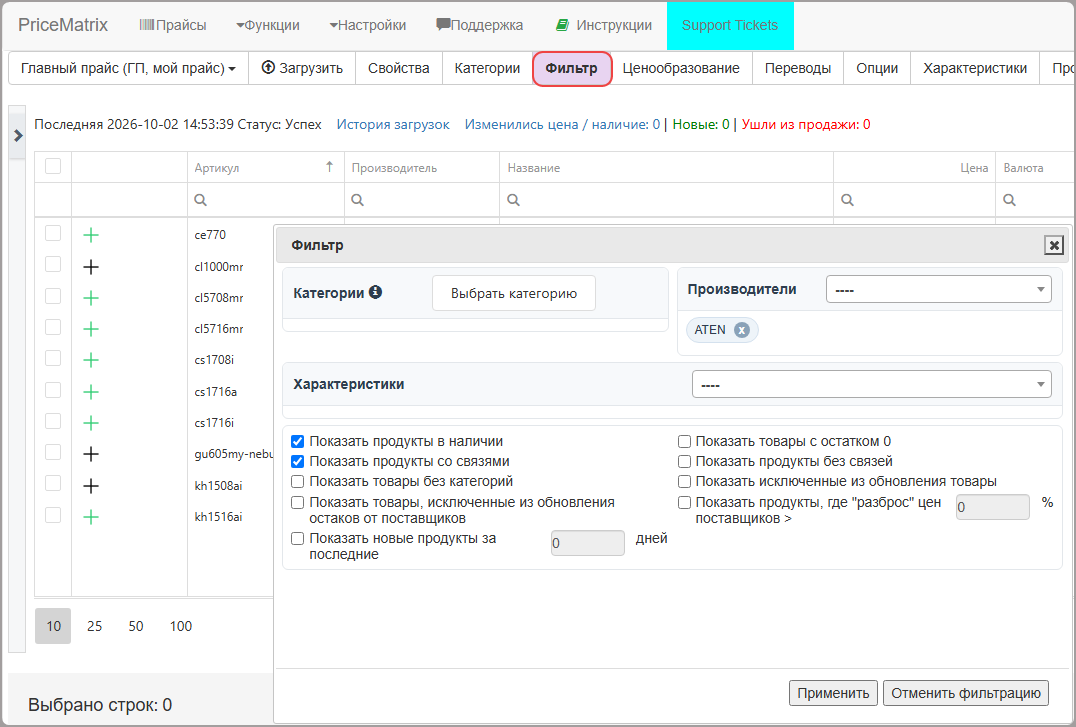Click the black plus icon for cl1000mr
This screenshot has height=727, width=1076.
tap(91, 267)
